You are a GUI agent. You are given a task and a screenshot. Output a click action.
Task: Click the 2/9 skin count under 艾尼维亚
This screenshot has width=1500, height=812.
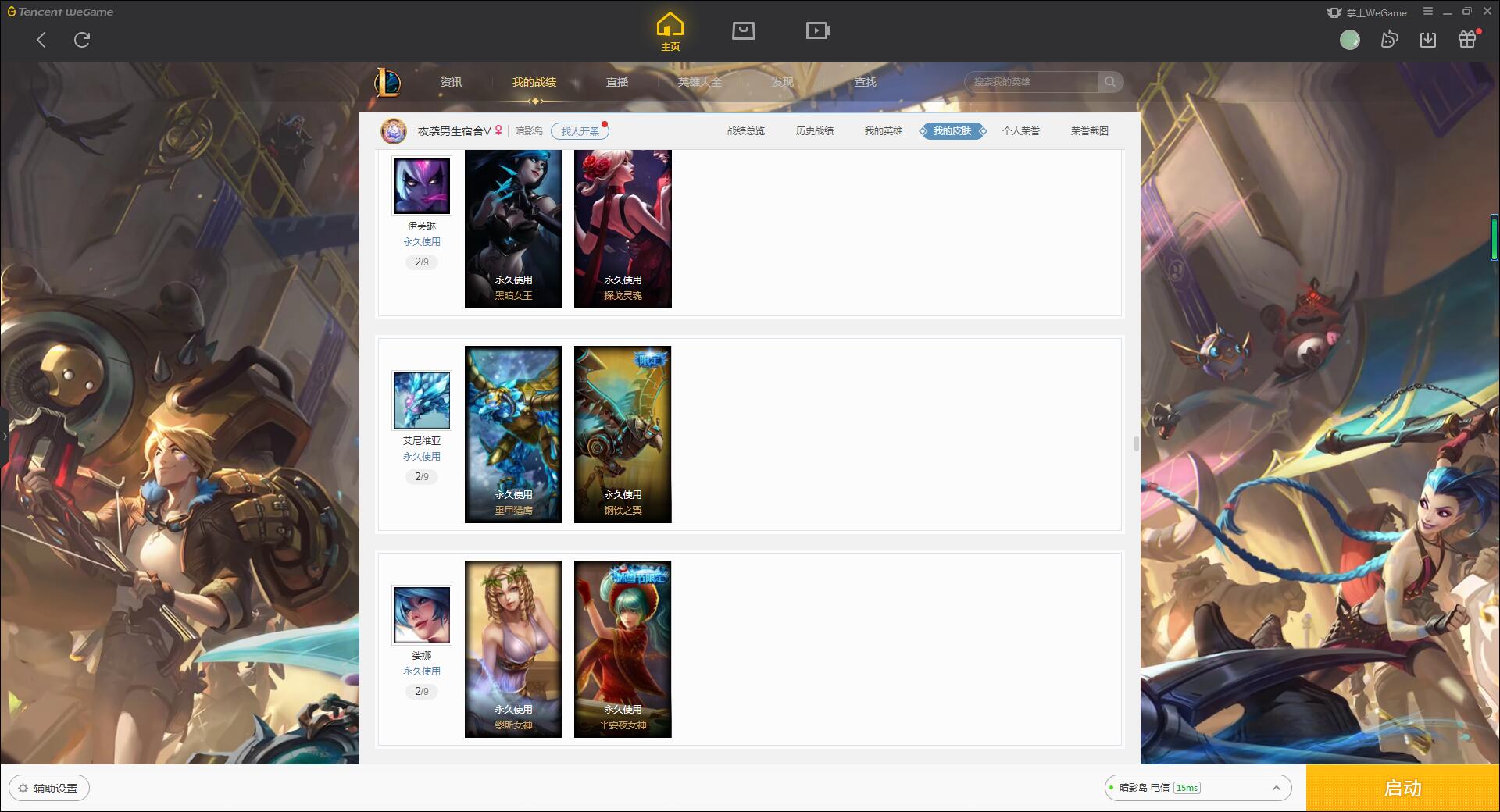coord(422,476)
